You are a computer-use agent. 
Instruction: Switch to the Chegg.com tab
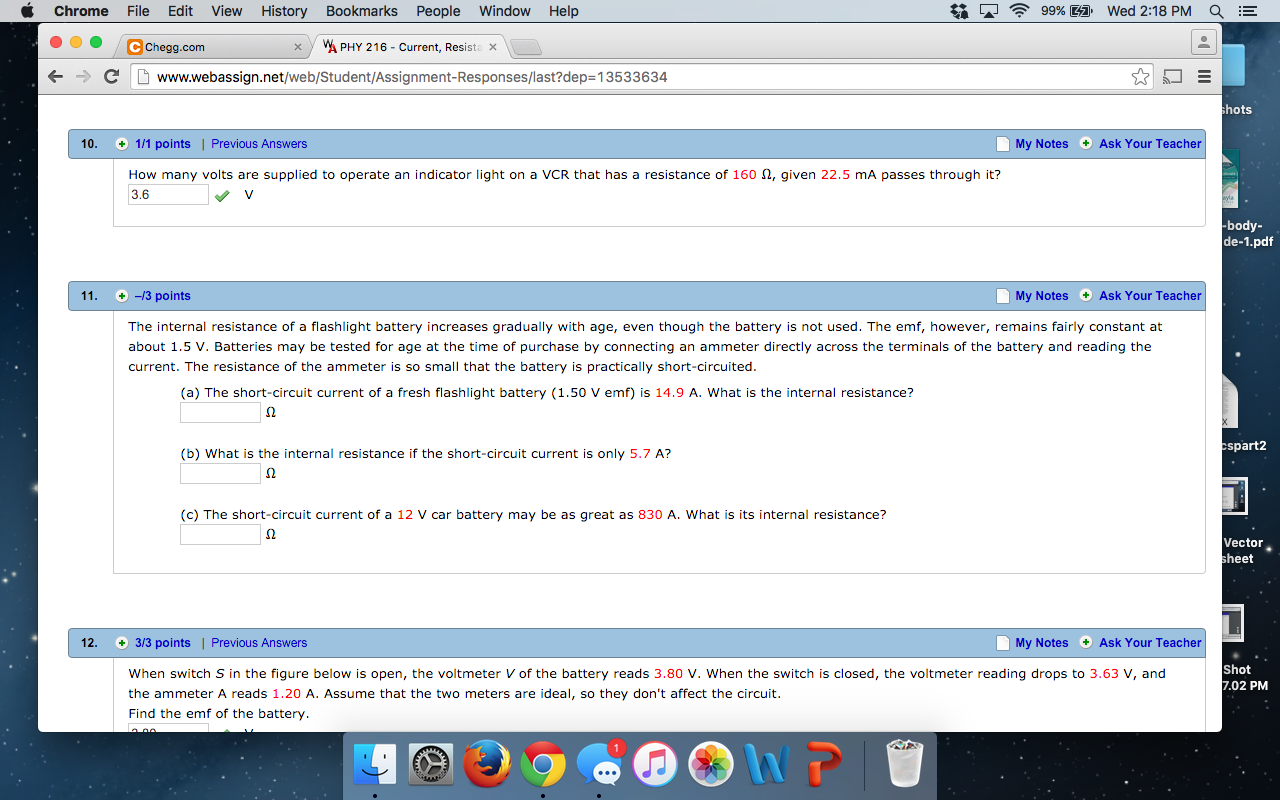[214, 47]
